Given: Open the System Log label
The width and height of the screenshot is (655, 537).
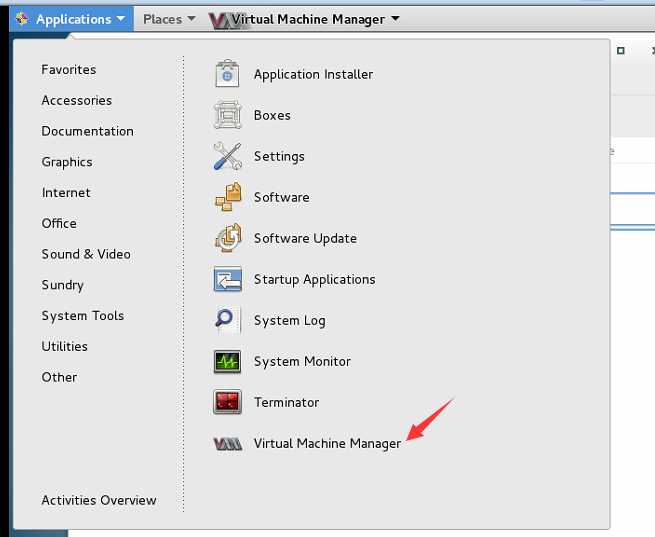Looking at the screenshot, I should (290, 321).
